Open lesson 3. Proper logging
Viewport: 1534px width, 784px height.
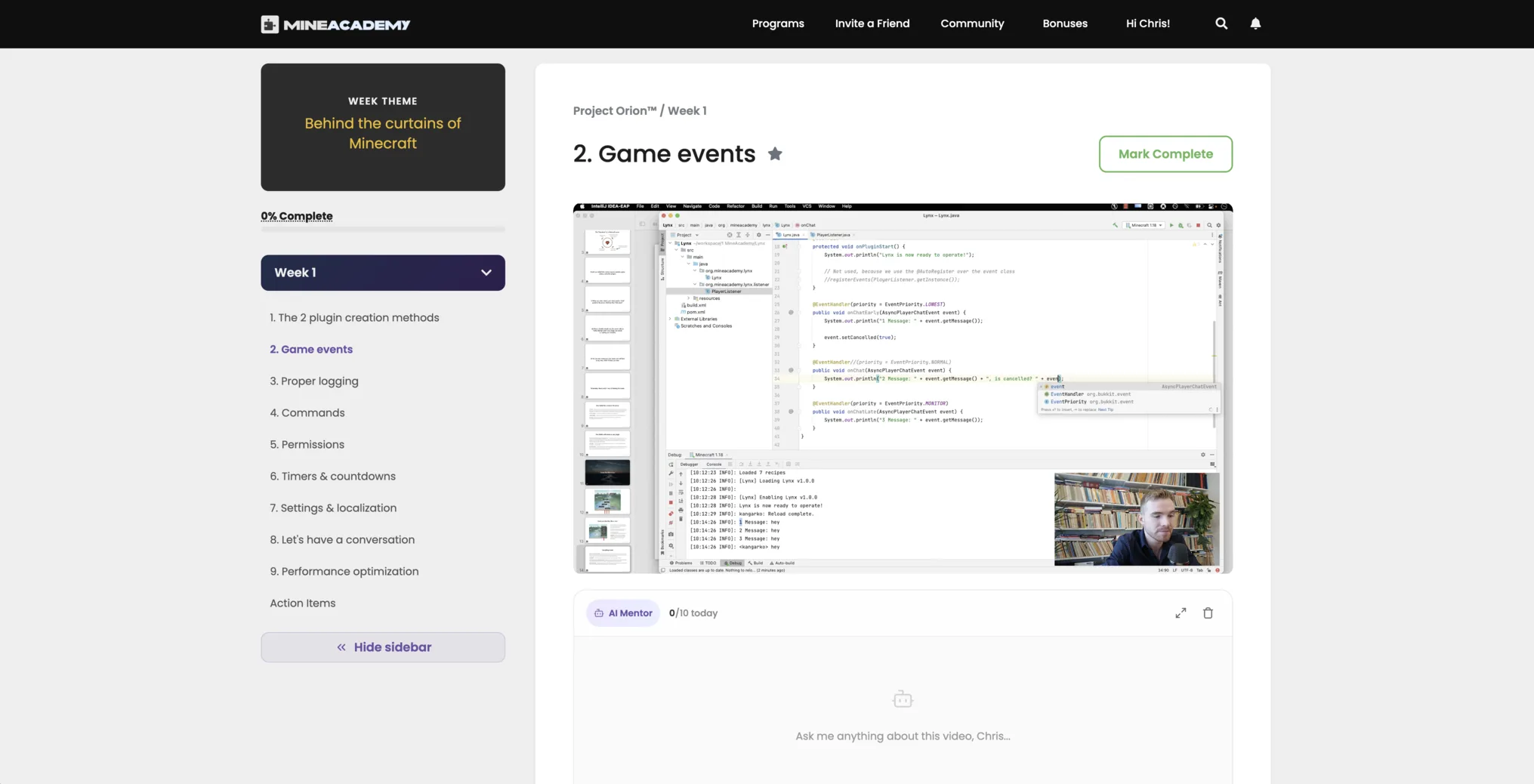click(x=314, y=381)
